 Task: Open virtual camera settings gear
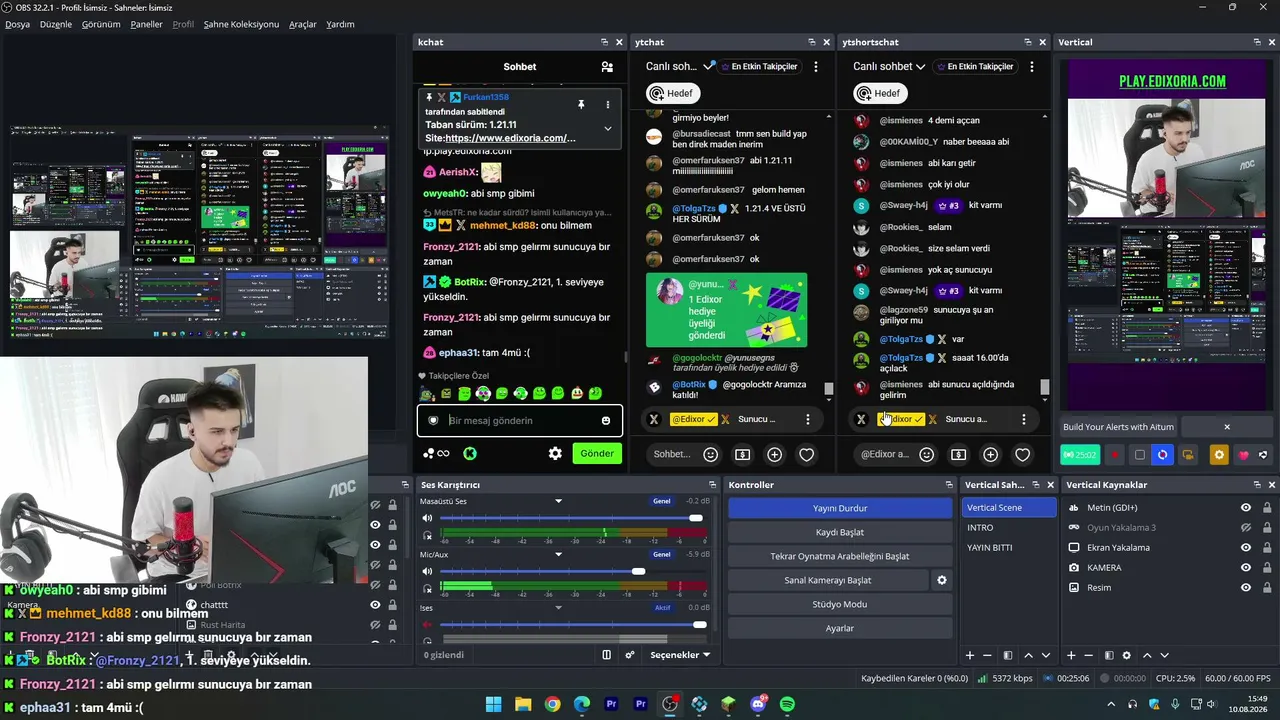click(941, 580)
